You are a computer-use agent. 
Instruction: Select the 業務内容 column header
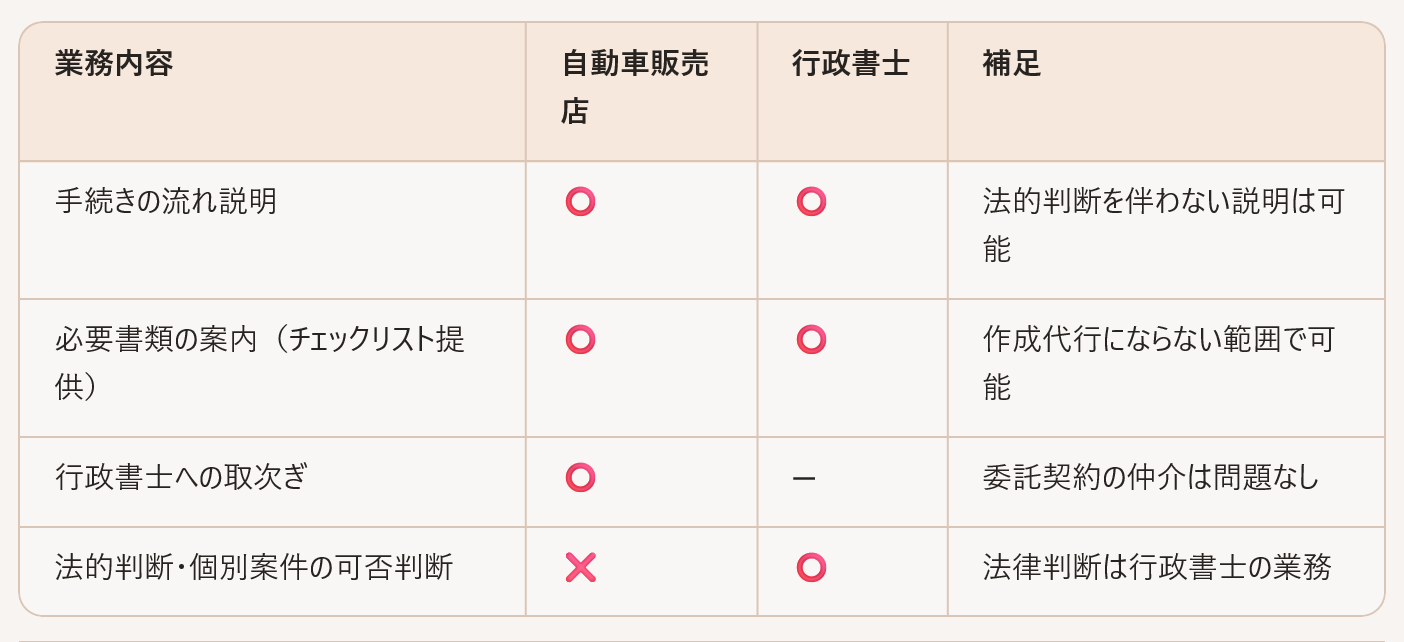(x=114, y=64)
